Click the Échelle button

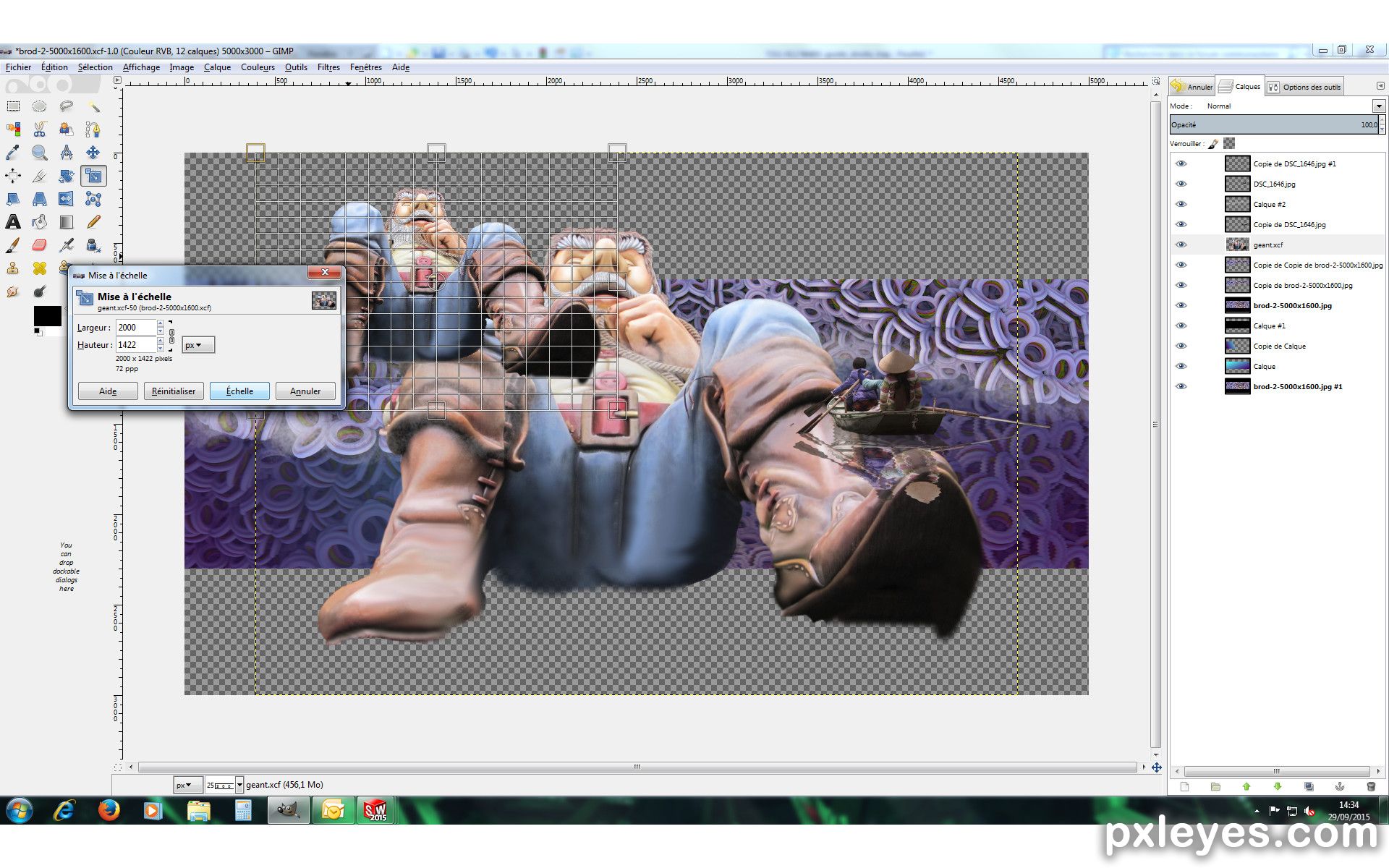point(239,391)
